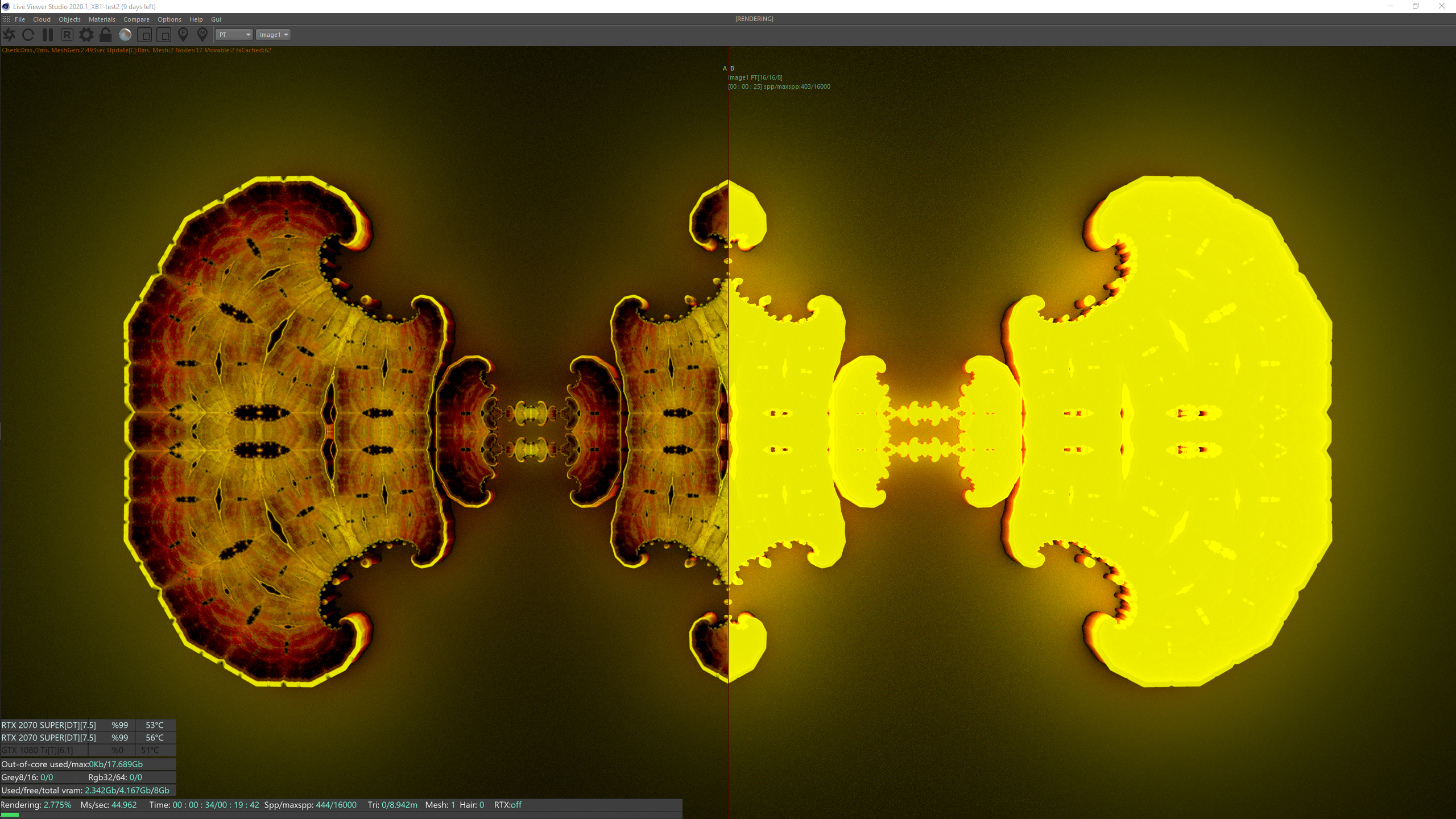Viewport: 1456px width, 819px height.
Task: Open the Materials menu
Action: pyautogui.click(x=102, y=19)
